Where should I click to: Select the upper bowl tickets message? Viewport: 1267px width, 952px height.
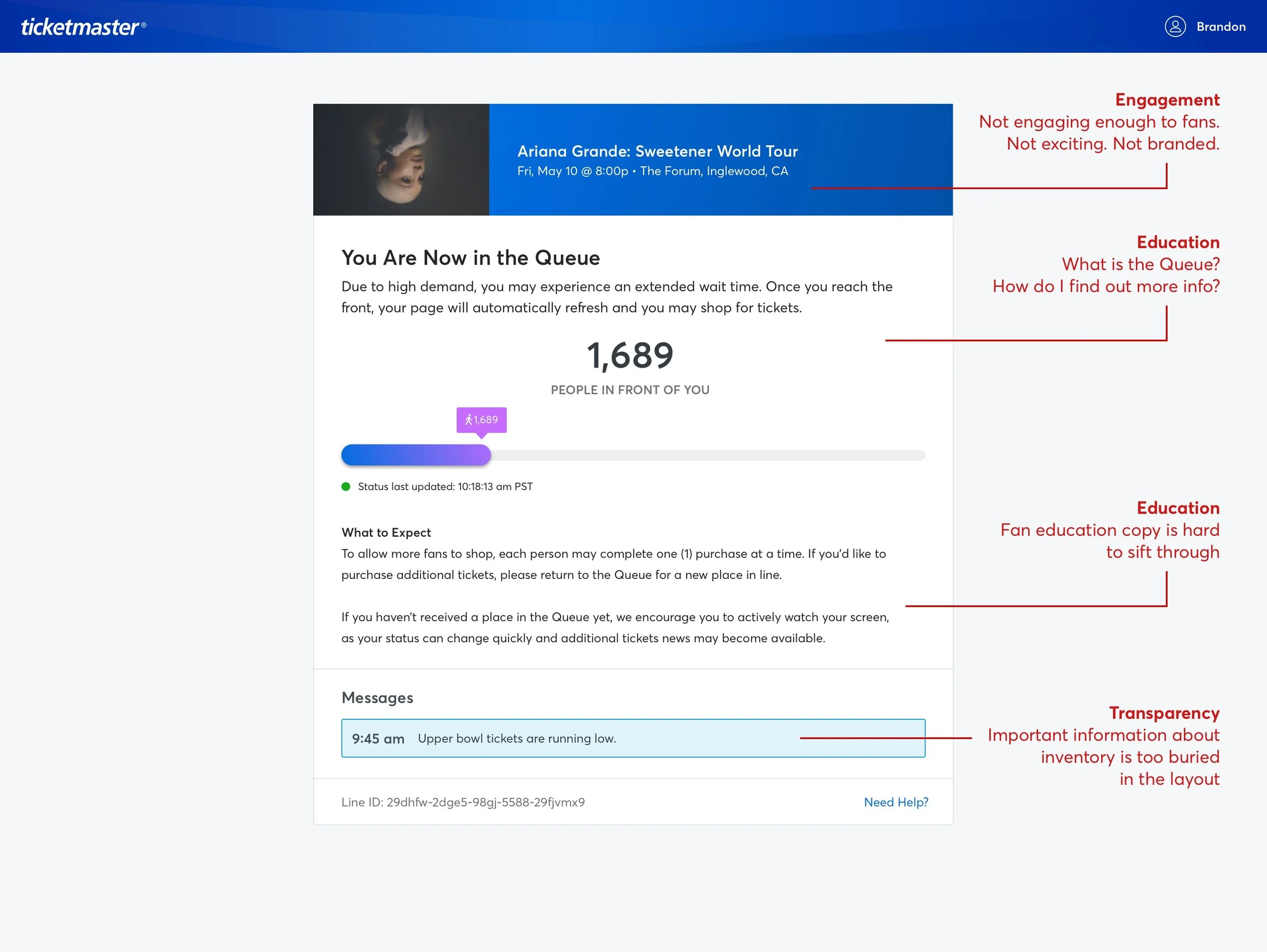click(516, 739)
